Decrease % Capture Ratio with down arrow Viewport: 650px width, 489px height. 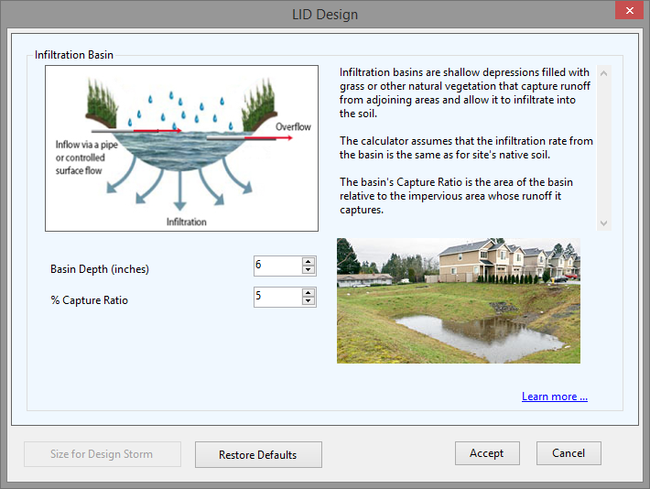(308, 302)
